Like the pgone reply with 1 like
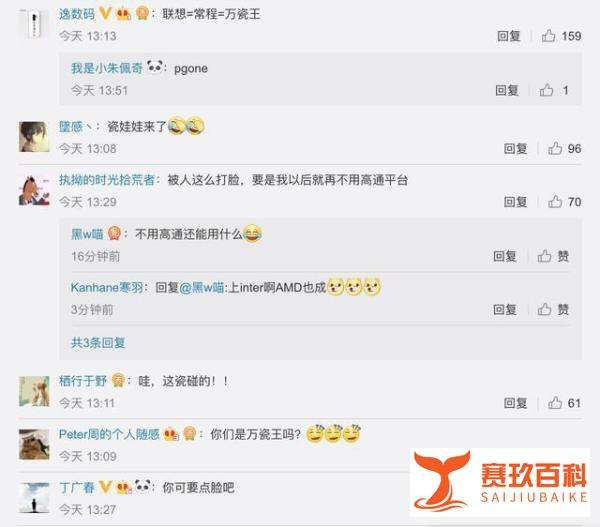 (546, 90)
